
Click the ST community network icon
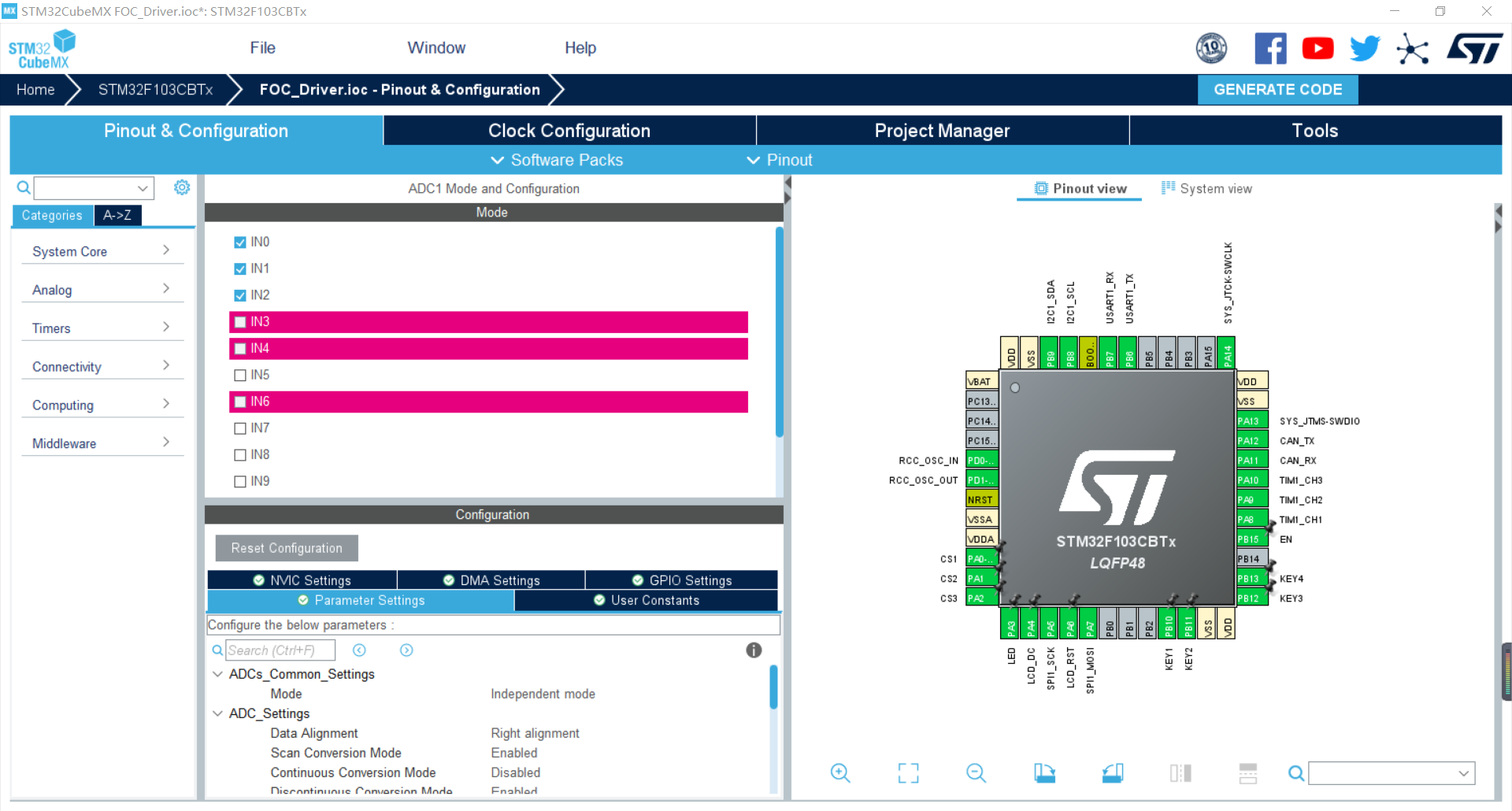[1412, 49]
